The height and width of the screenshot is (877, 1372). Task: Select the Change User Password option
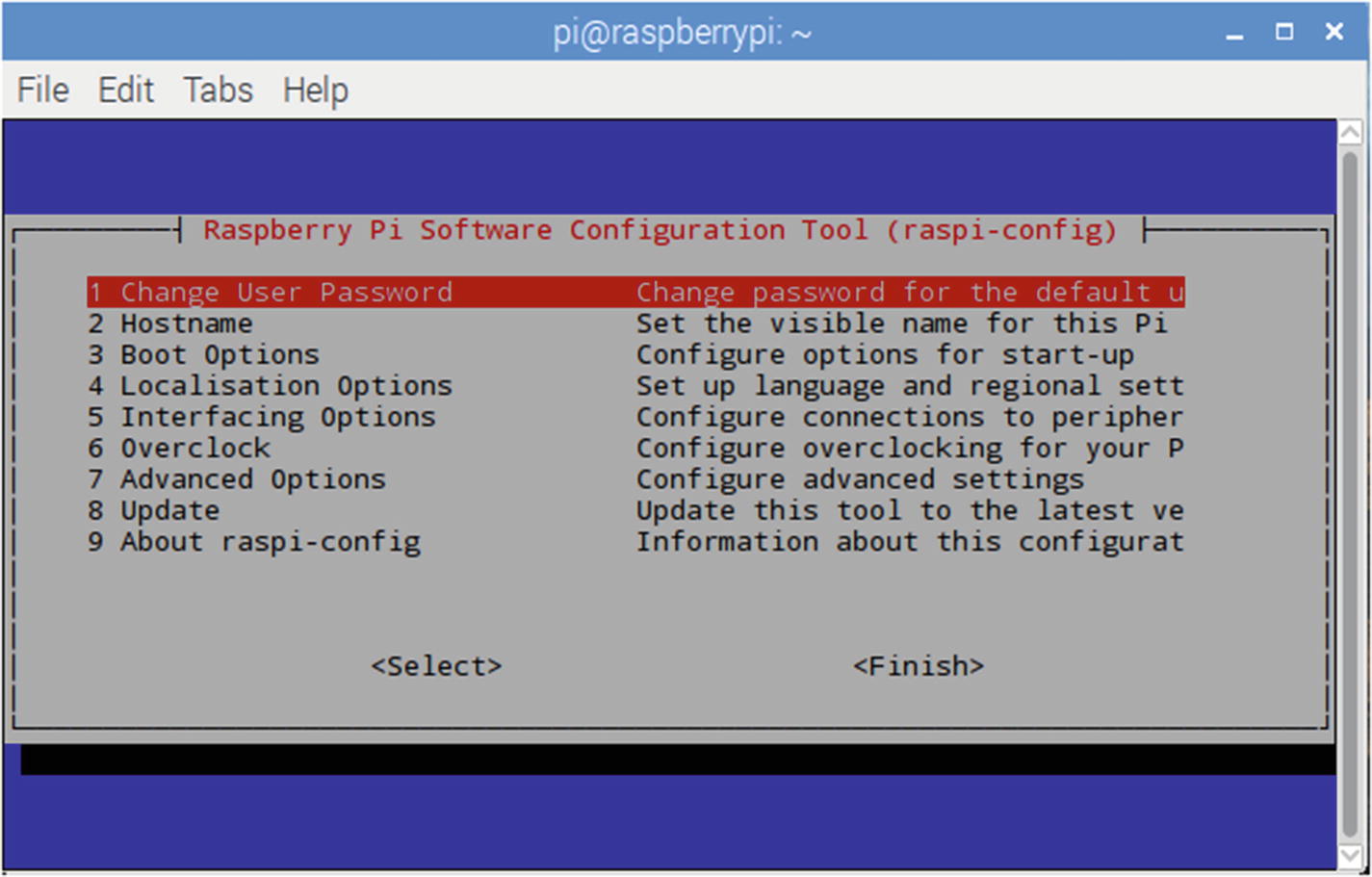tap(635, 292)
